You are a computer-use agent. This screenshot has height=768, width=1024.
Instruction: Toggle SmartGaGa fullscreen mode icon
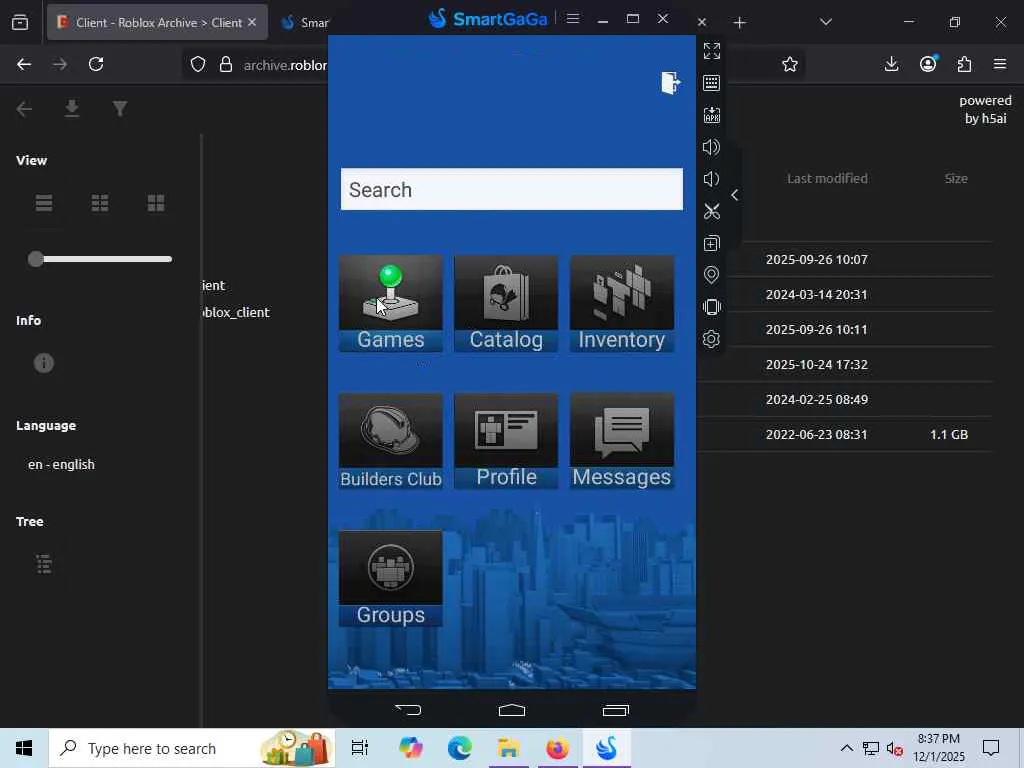712,51
